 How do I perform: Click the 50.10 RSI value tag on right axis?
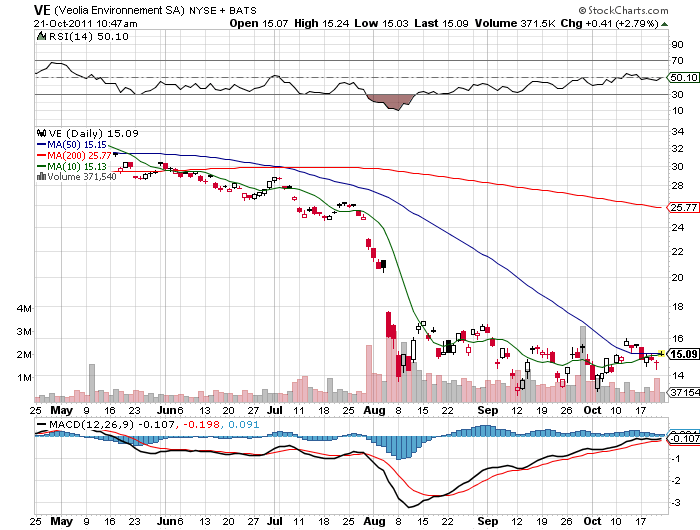tap(683, 78)
